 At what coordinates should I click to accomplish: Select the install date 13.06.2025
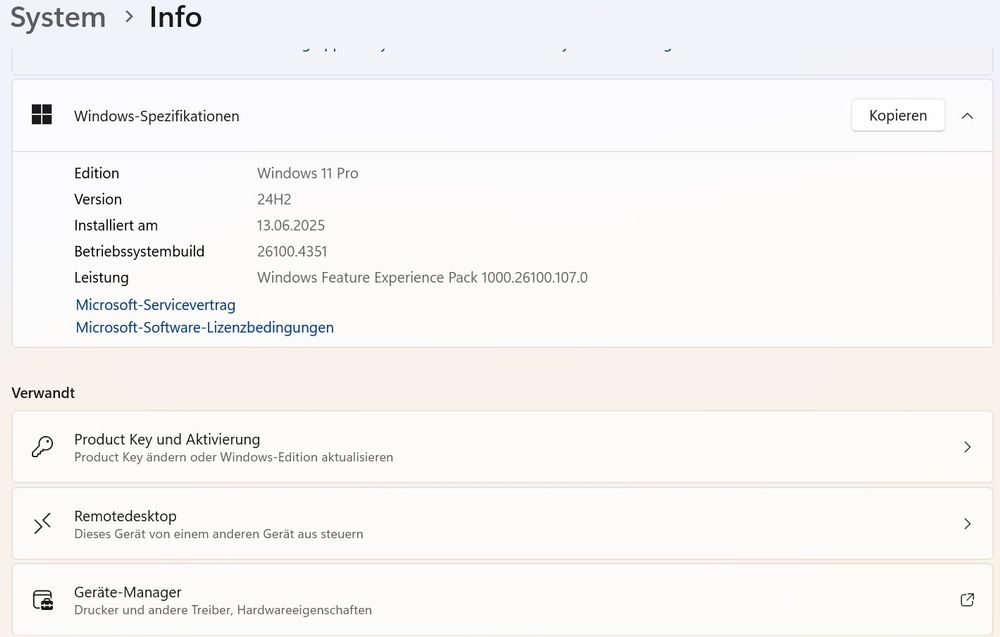(x=291, y=225)
